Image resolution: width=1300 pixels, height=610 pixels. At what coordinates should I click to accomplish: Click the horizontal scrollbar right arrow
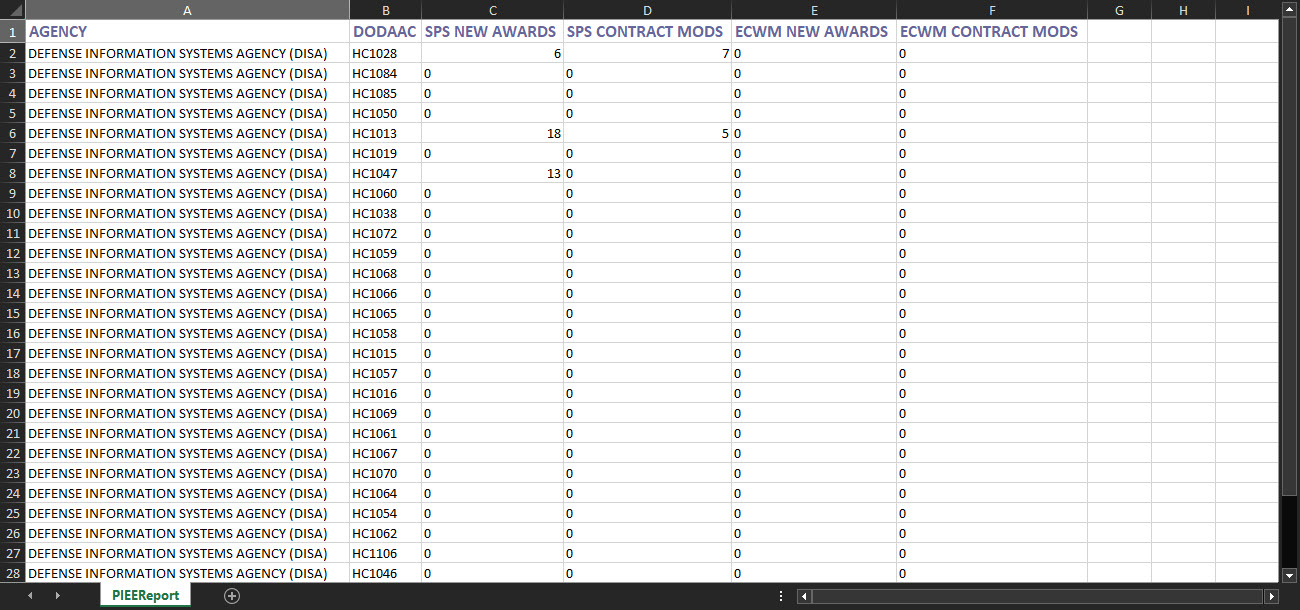point(1272,596)
